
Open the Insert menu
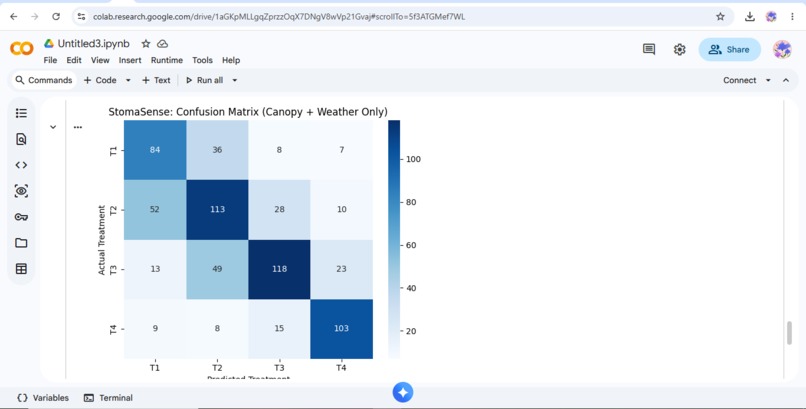tap(130, 60)
